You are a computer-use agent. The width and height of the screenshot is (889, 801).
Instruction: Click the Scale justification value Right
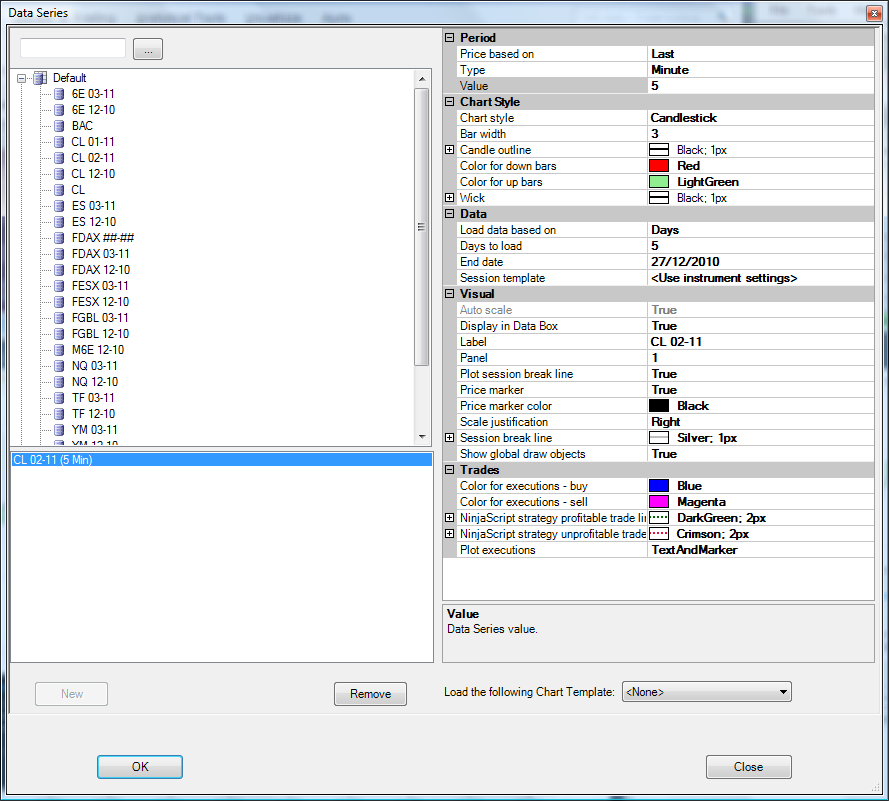(761, 422)
